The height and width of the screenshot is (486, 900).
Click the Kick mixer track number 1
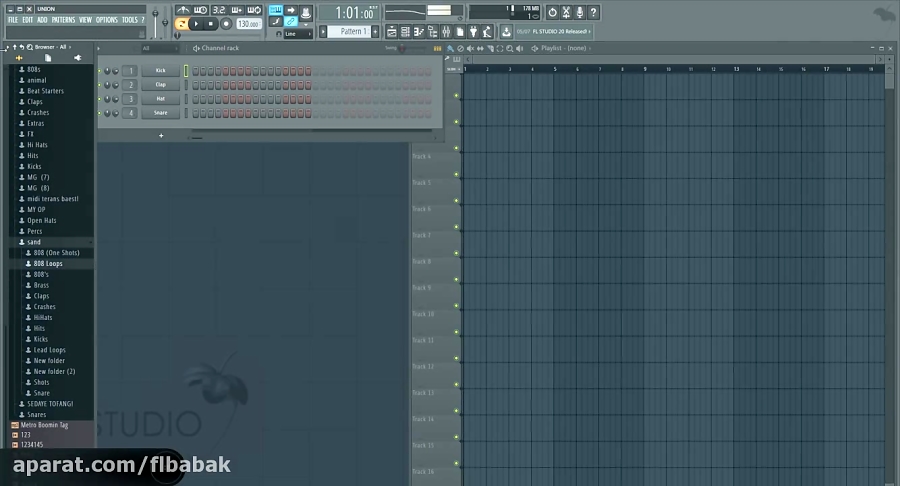tap(130, 71)
